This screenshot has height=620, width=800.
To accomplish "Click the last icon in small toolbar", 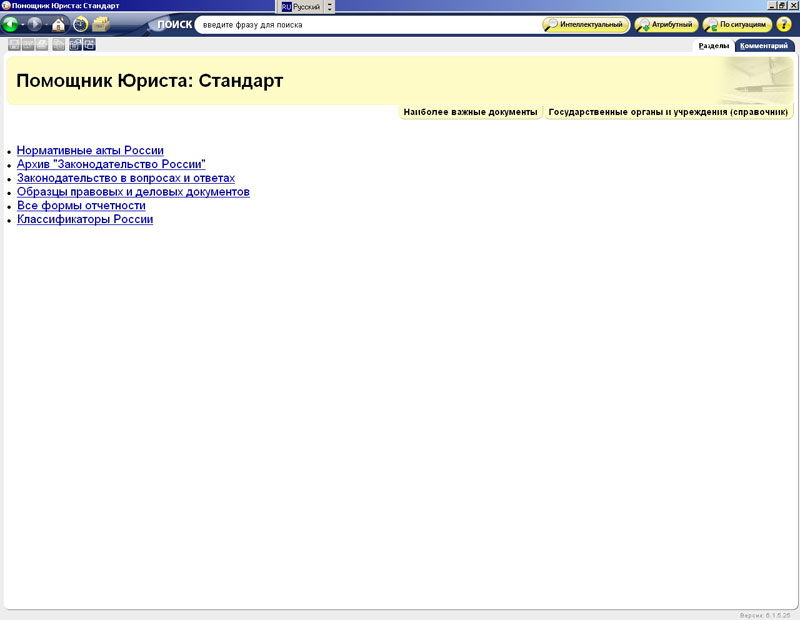I will tap(89, 44).
